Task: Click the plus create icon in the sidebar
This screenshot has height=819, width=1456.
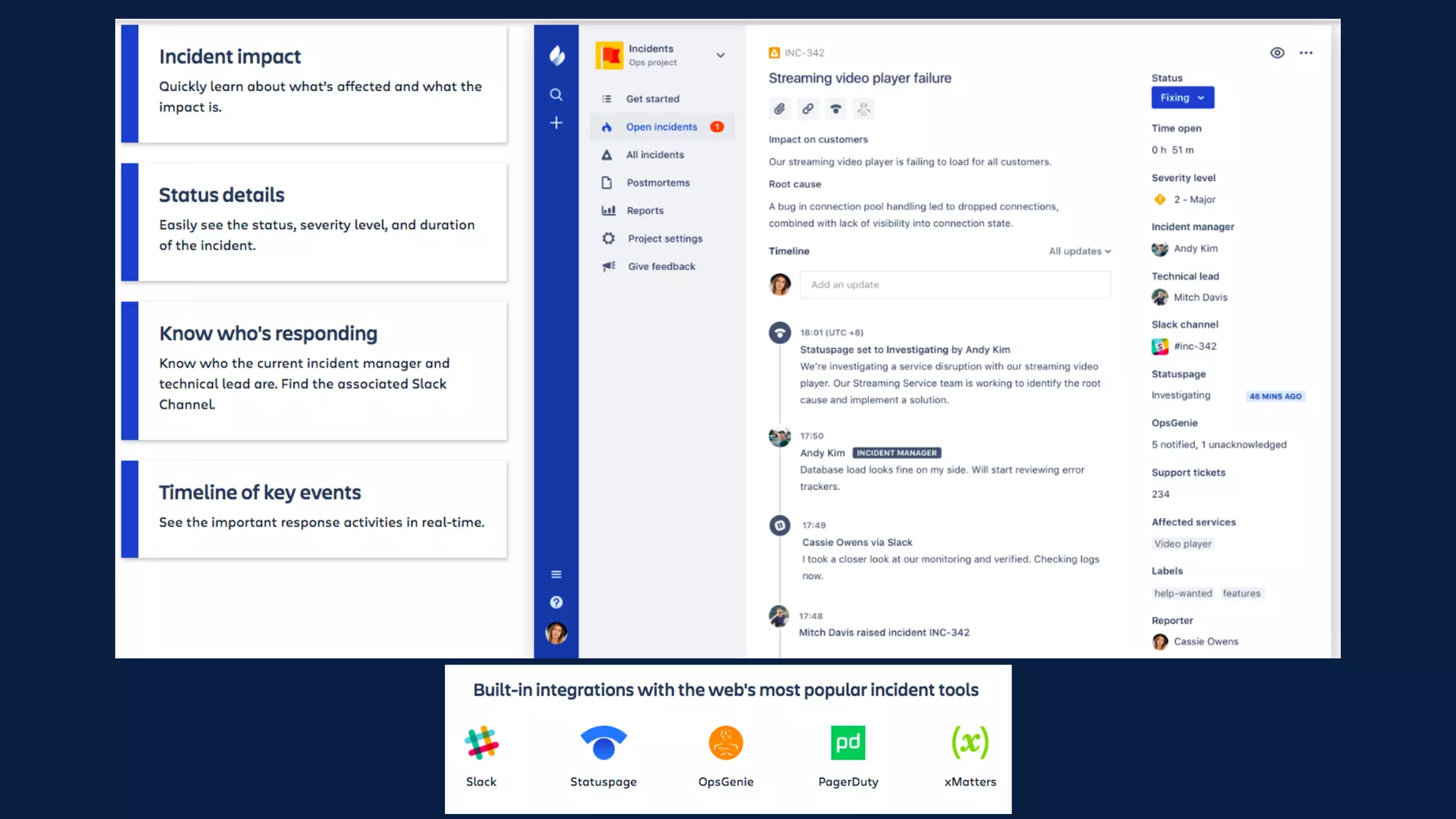Action: [556, 123]
